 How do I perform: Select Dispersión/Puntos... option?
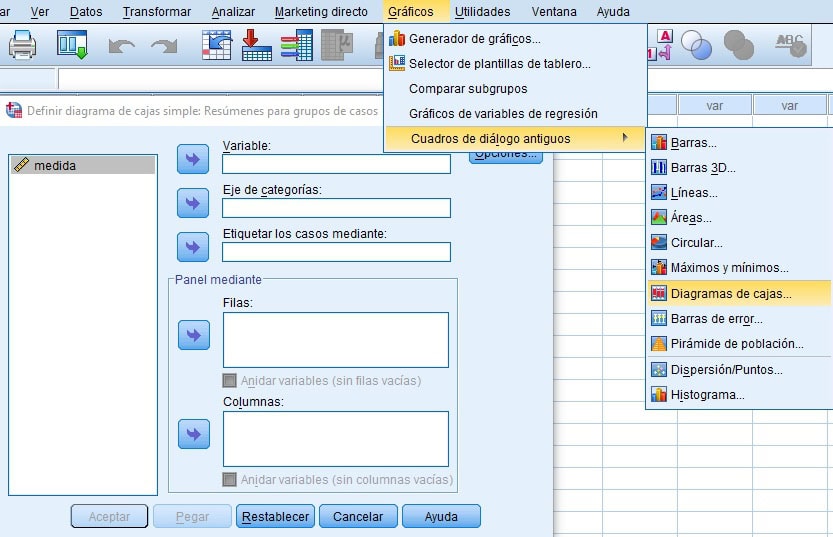[740, 370]
